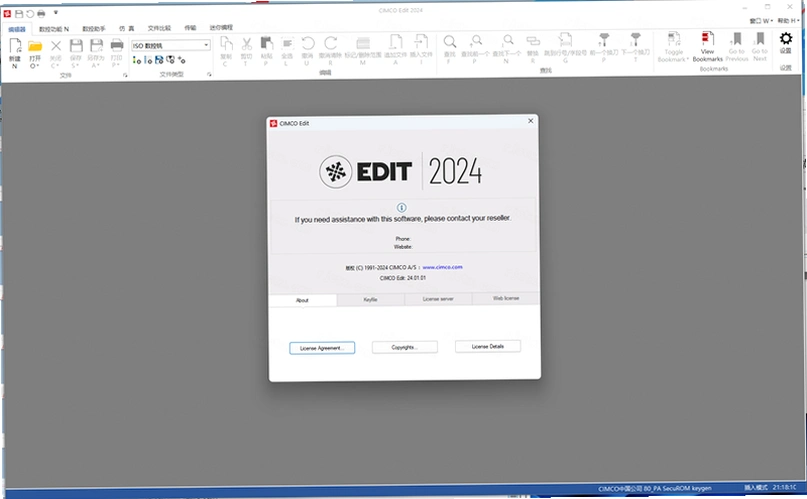Open the ISO machine file type dropdown
This screenshot has height=499, width=807.
coord(206,45)
